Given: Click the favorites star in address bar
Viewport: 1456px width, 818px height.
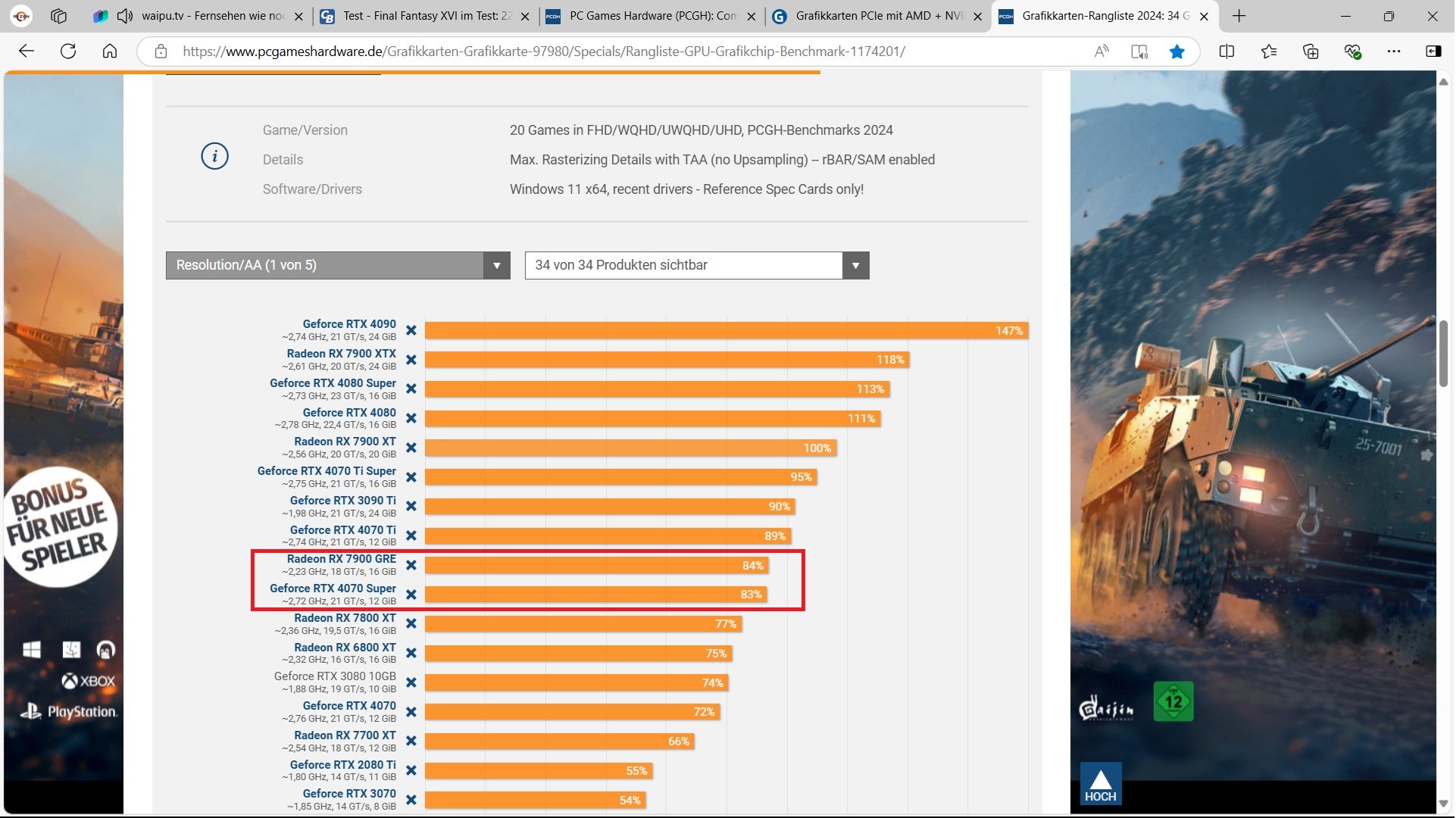Looking at the screenshot, I should [1176, 52].
